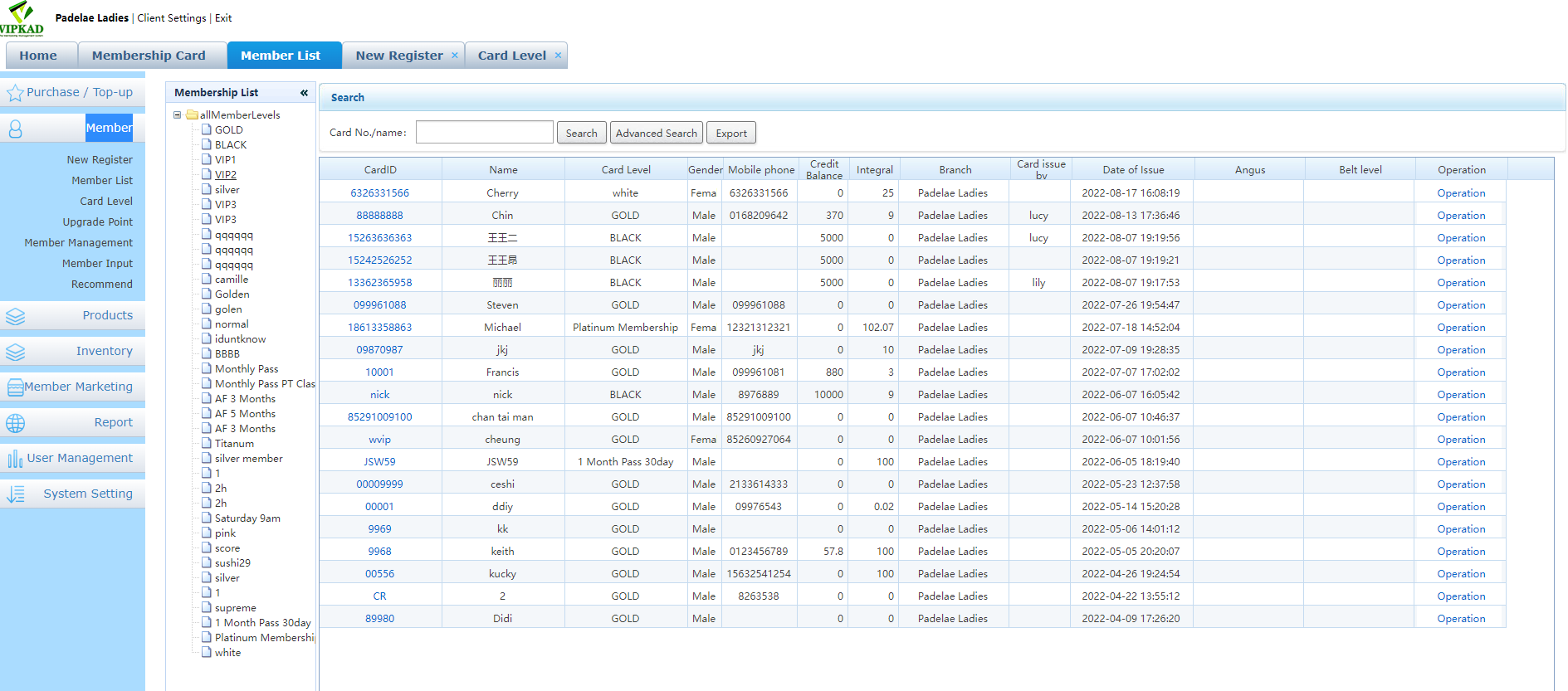Focus the Card No./name search field
The image size is (1568, 691).
484,133
